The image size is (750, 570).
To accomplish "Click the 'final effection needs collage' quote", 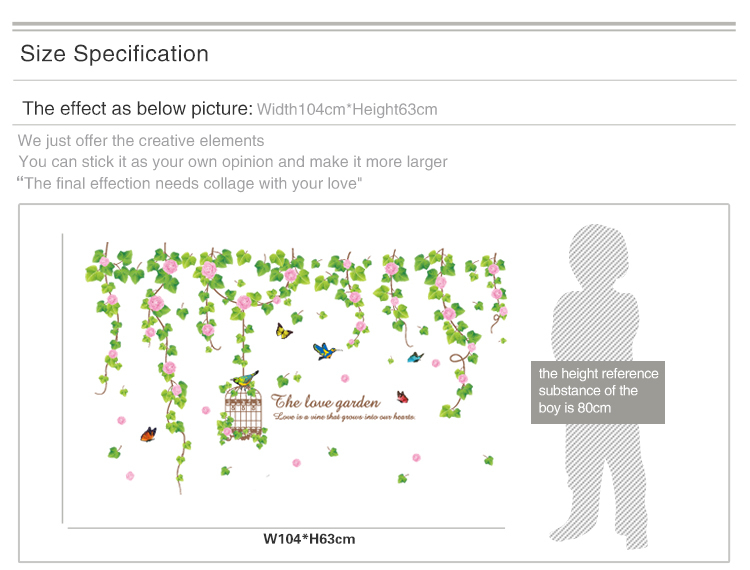I will point(190,184).
